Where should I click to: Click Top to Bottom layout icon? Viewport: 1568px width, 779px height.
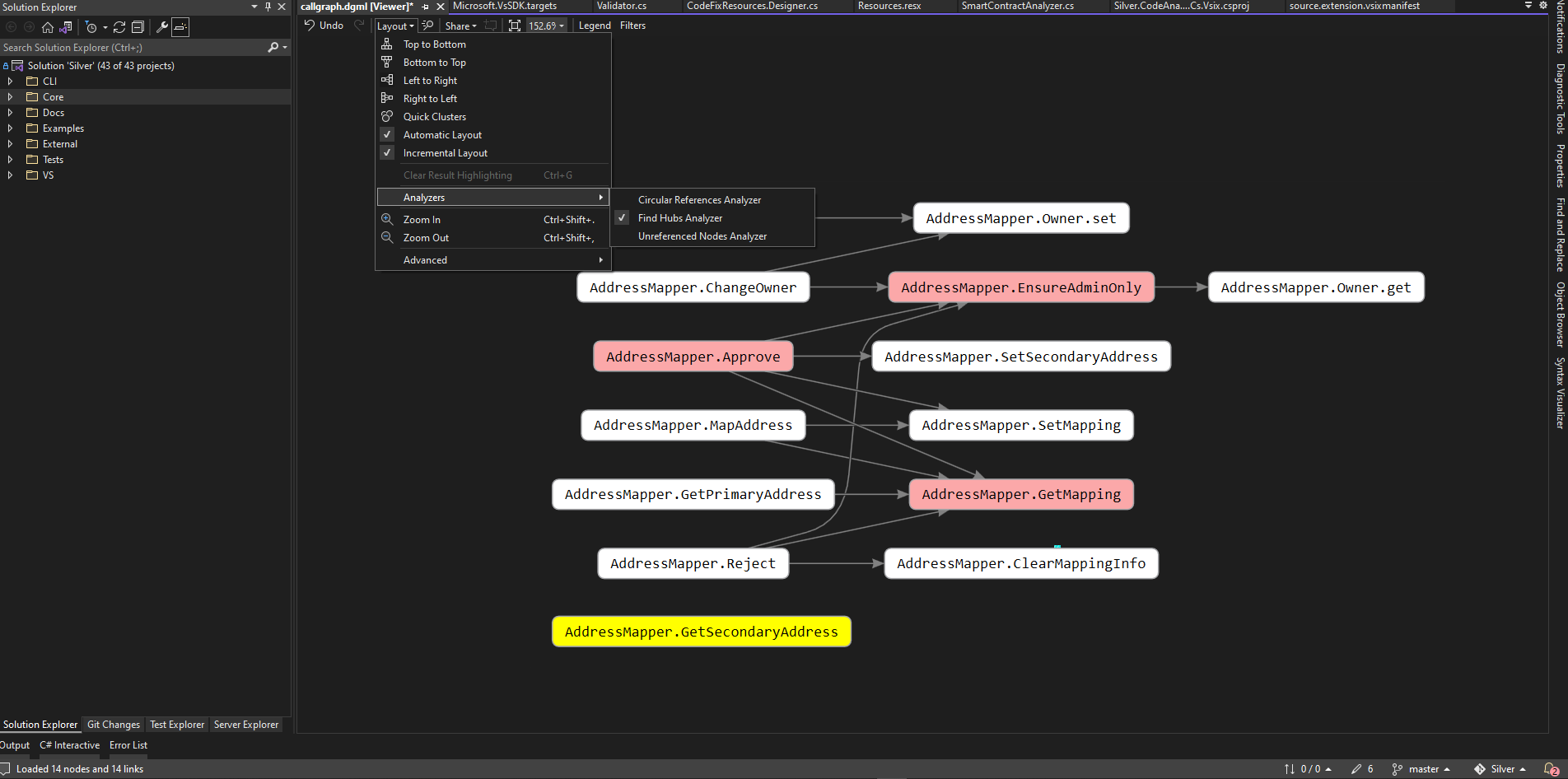[x=387, y=44]
